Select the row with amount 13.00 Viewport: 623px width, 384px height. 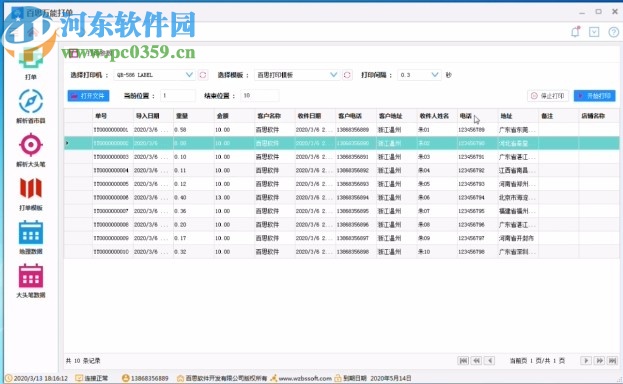click(342, 197)
